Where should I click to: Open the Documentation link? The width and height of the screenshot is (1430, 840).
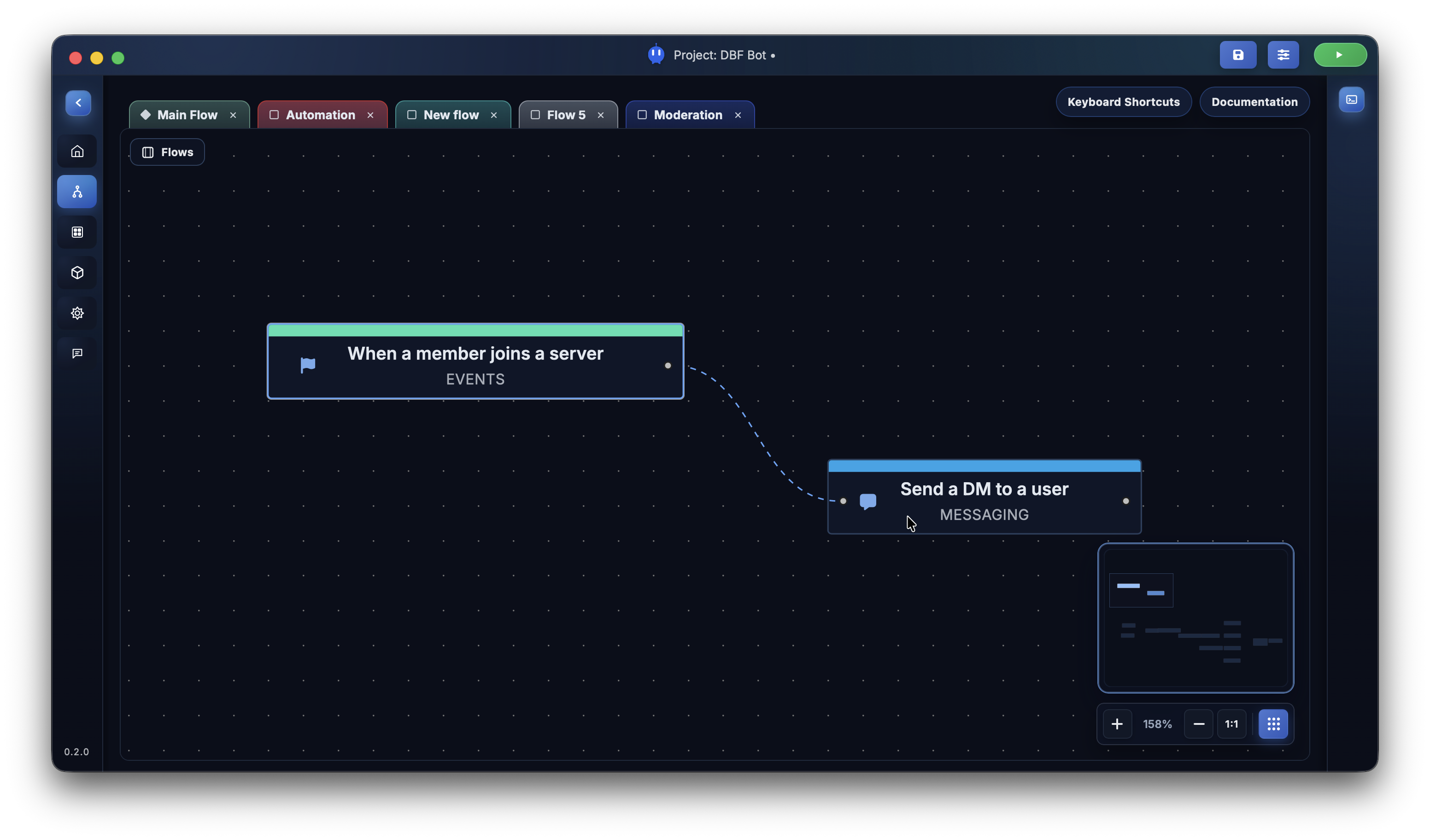click(1254, 102)
